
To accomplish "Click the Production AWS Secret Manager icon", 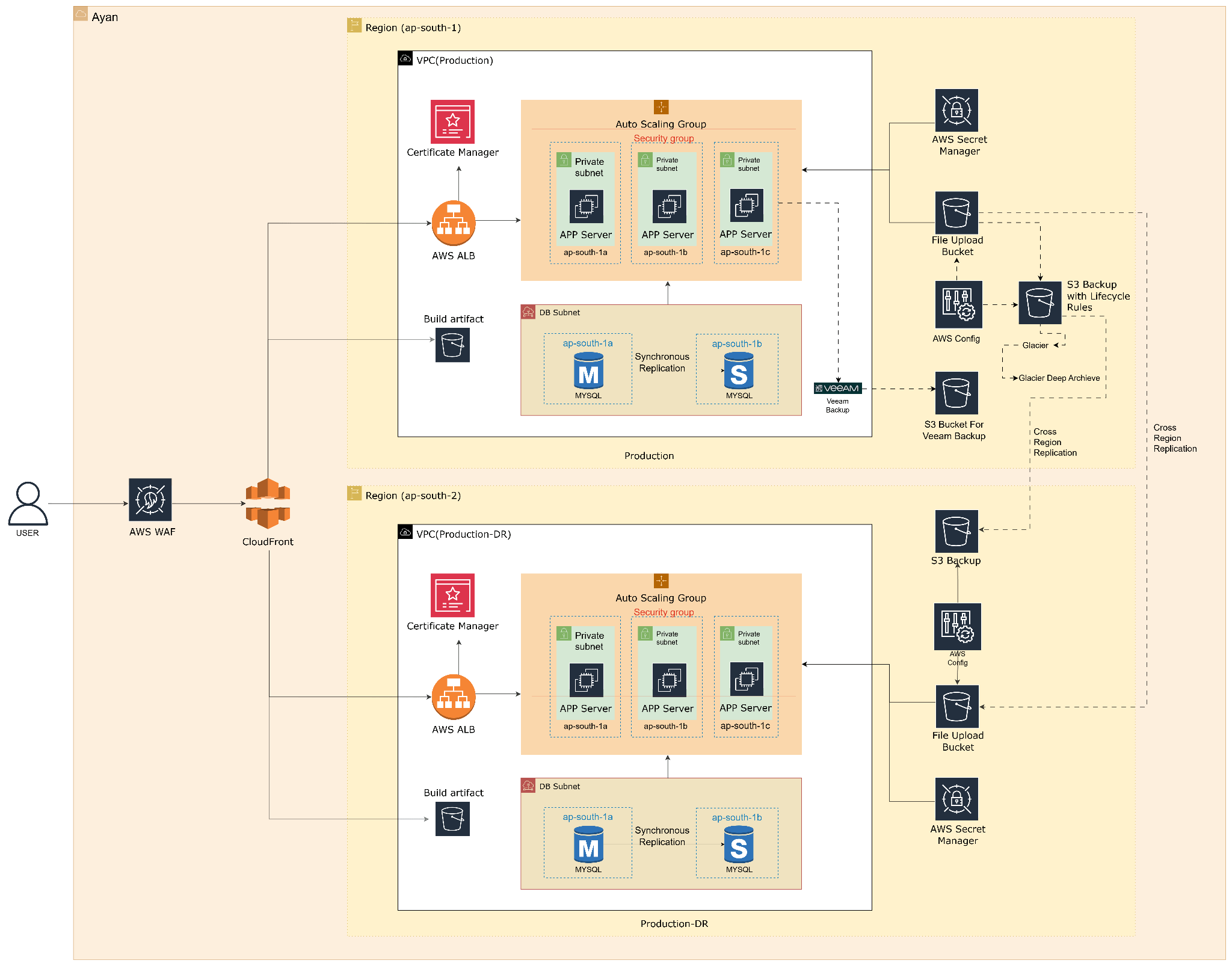I will [956, 110].
